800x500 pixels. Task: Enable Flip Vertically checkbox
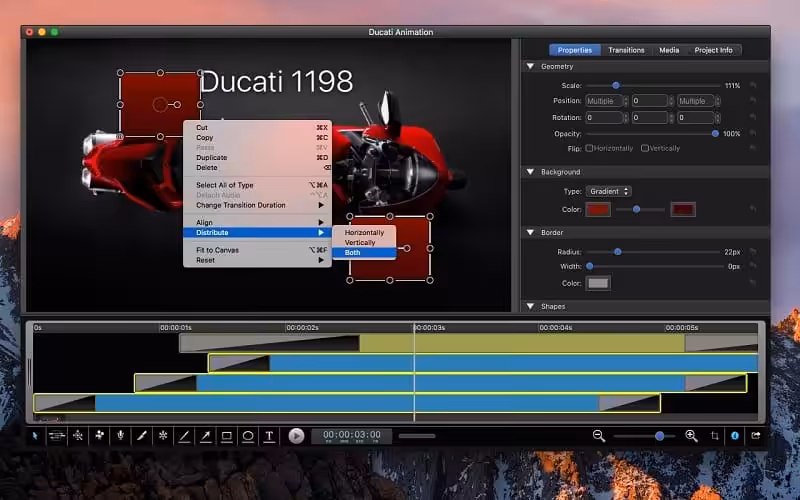pos(645,148)
